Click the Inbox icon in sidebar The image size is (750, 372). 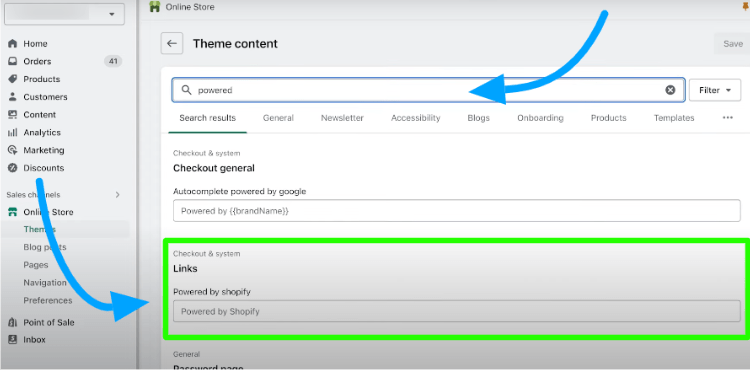click(13, 339)
